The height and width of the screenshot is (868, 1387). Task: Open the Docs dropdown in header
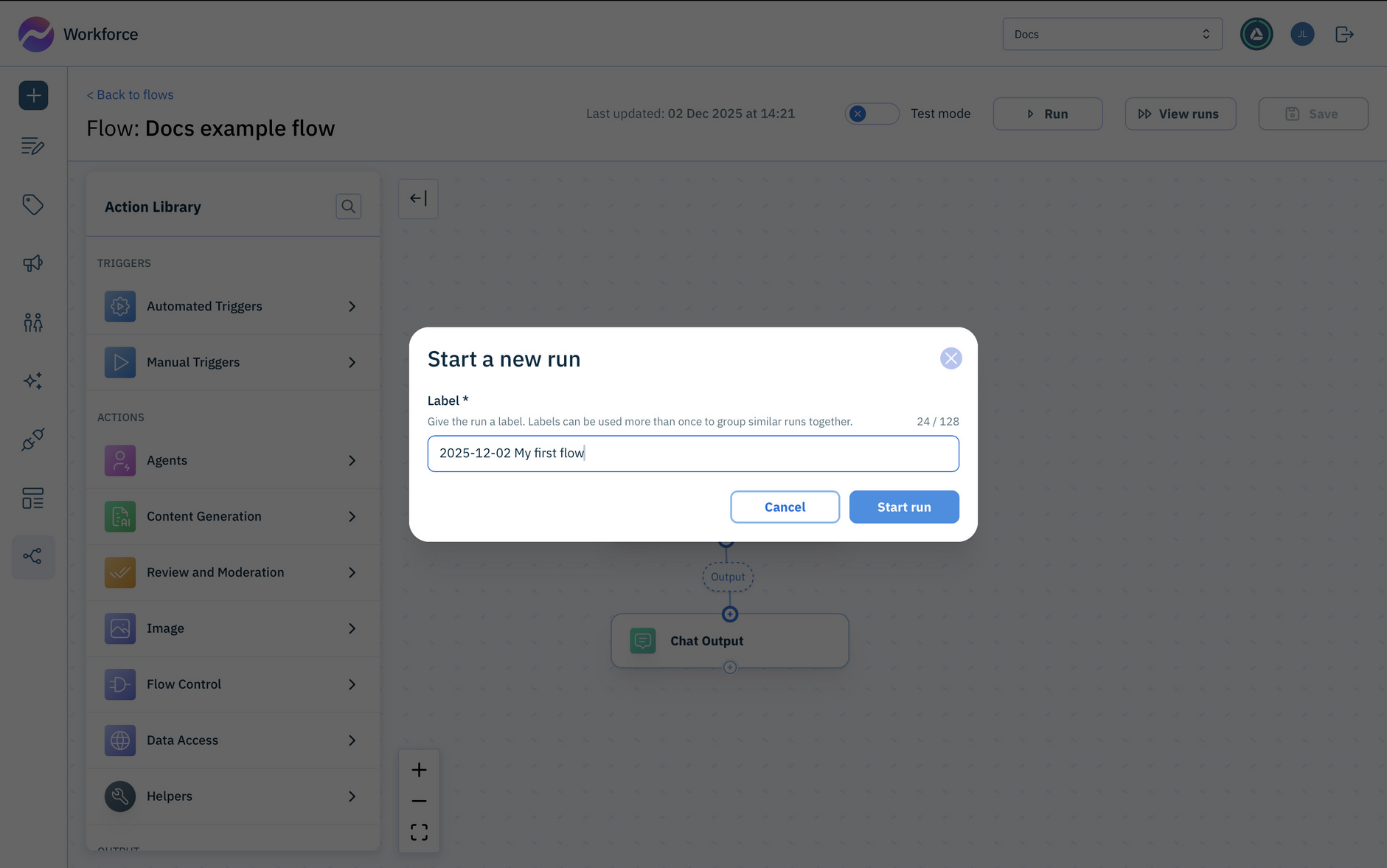point(1111,33)
